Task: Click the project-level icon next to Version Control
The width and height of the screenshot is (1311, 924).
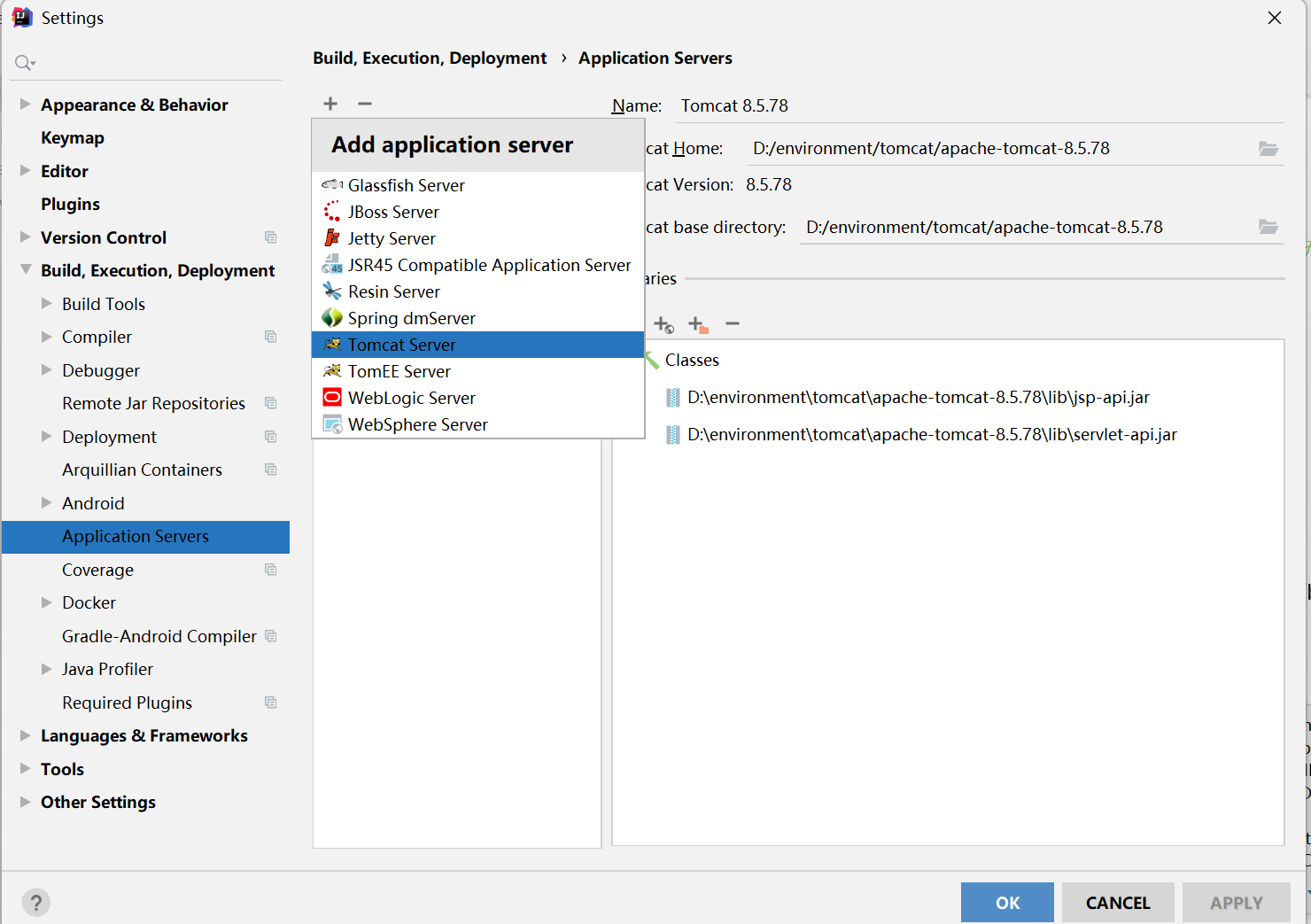Action: [271, 237]
